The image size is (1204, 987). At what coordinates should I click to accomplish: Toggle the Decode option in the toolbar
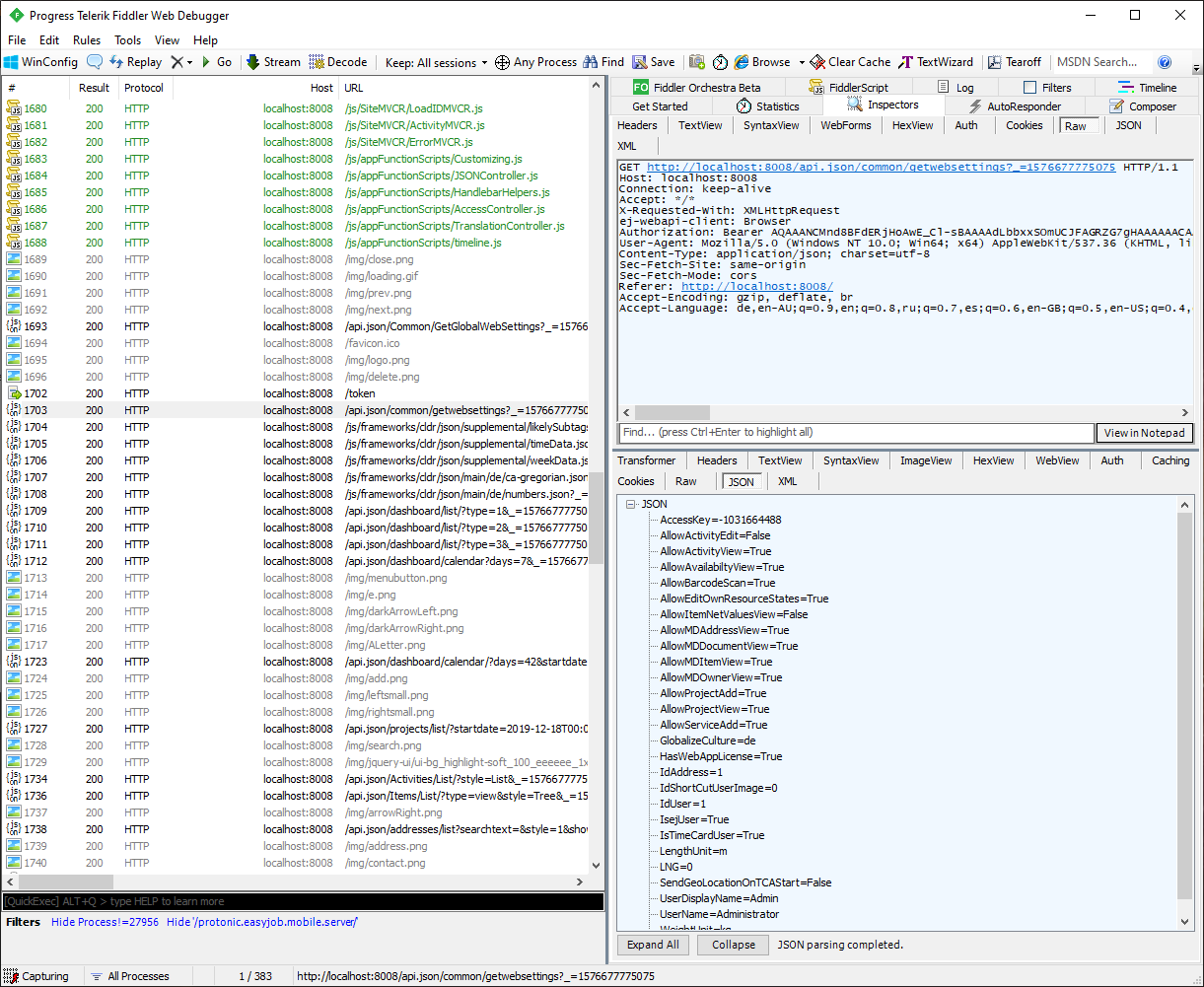(x=337, y=62)
